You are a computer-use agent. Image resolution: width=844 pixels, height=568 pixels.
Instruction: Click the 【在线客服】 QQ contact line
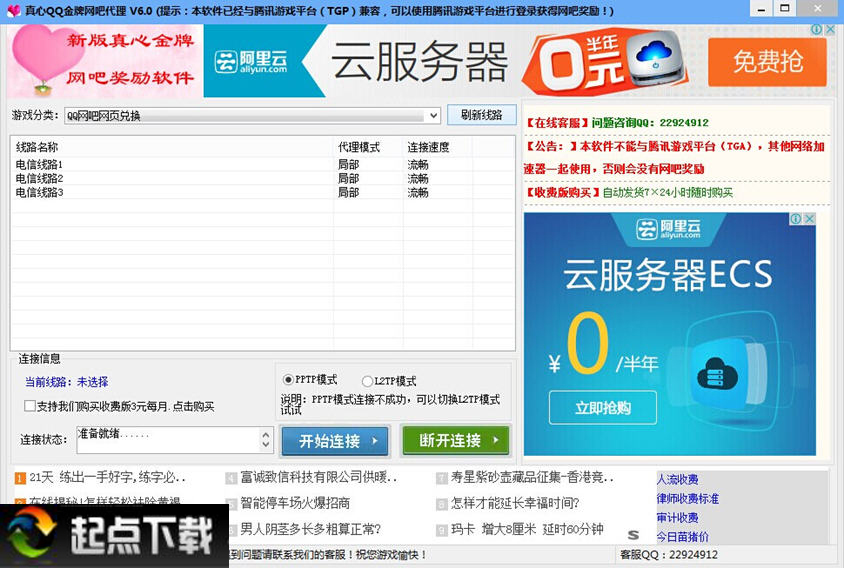coord(617,123)
